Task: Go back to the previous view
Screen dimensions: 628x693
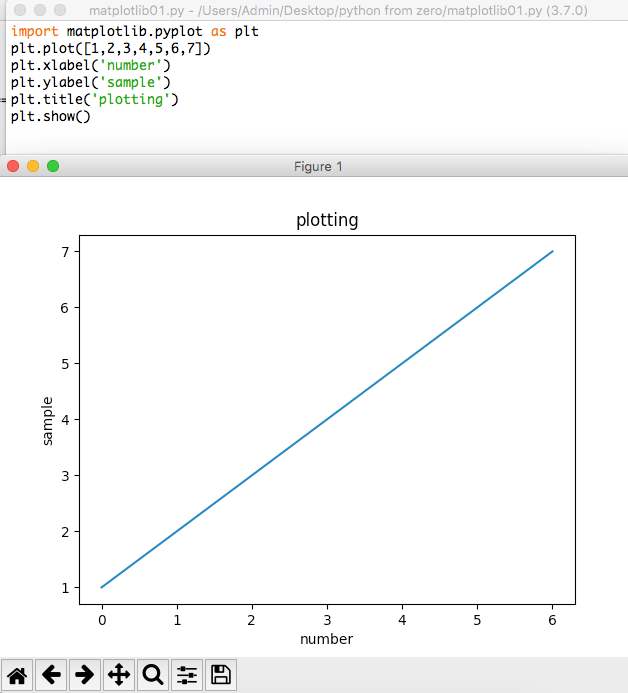Action: [x=52, y=675]
